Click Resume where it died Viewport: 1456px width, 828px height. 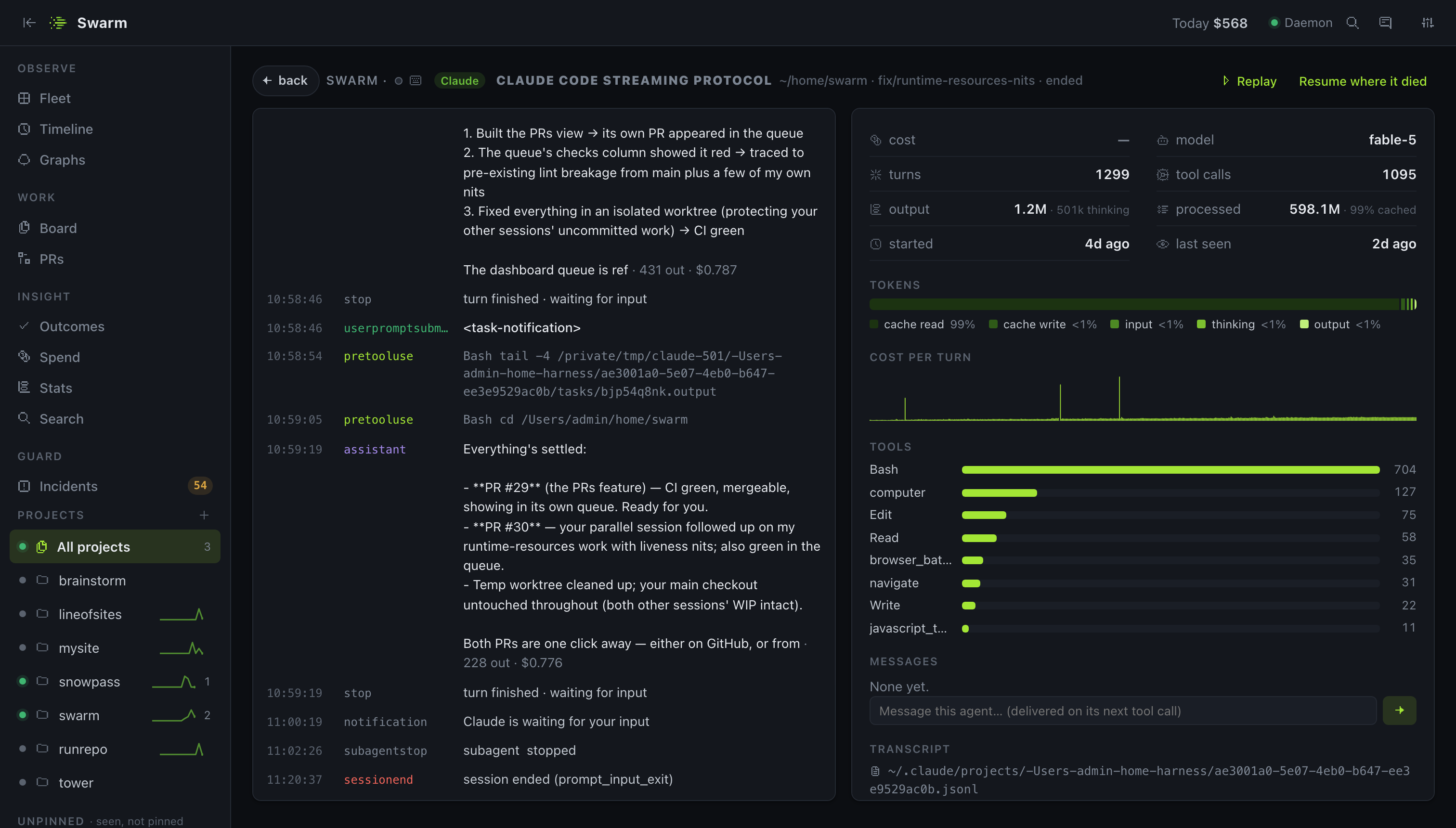coord(1363,81)
